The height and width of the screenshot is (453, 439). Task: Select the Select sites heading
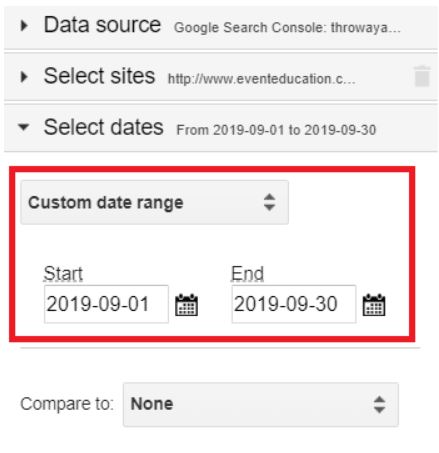click(99, 76)
